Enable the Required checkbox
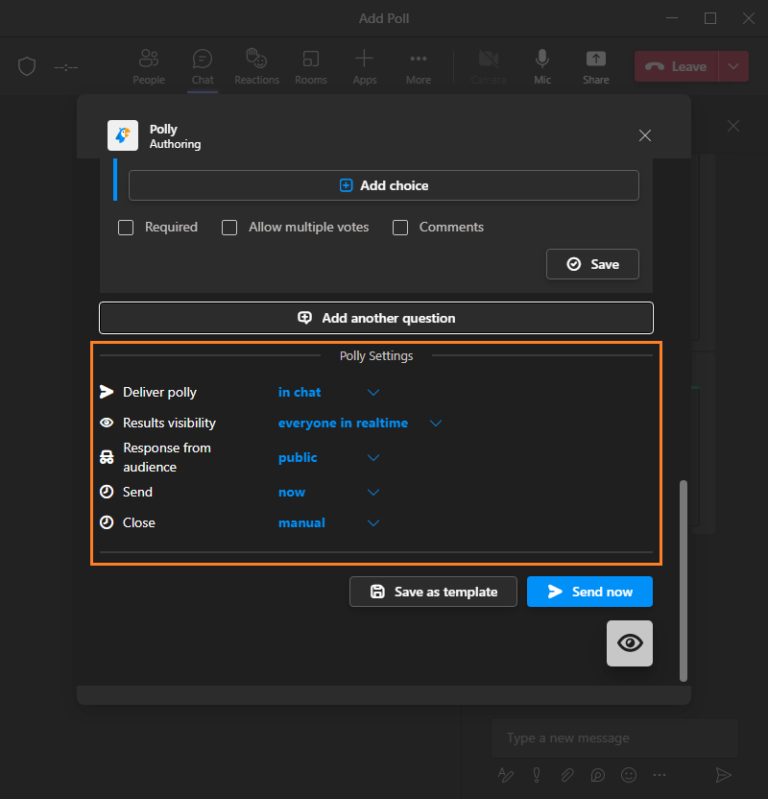 126,227
